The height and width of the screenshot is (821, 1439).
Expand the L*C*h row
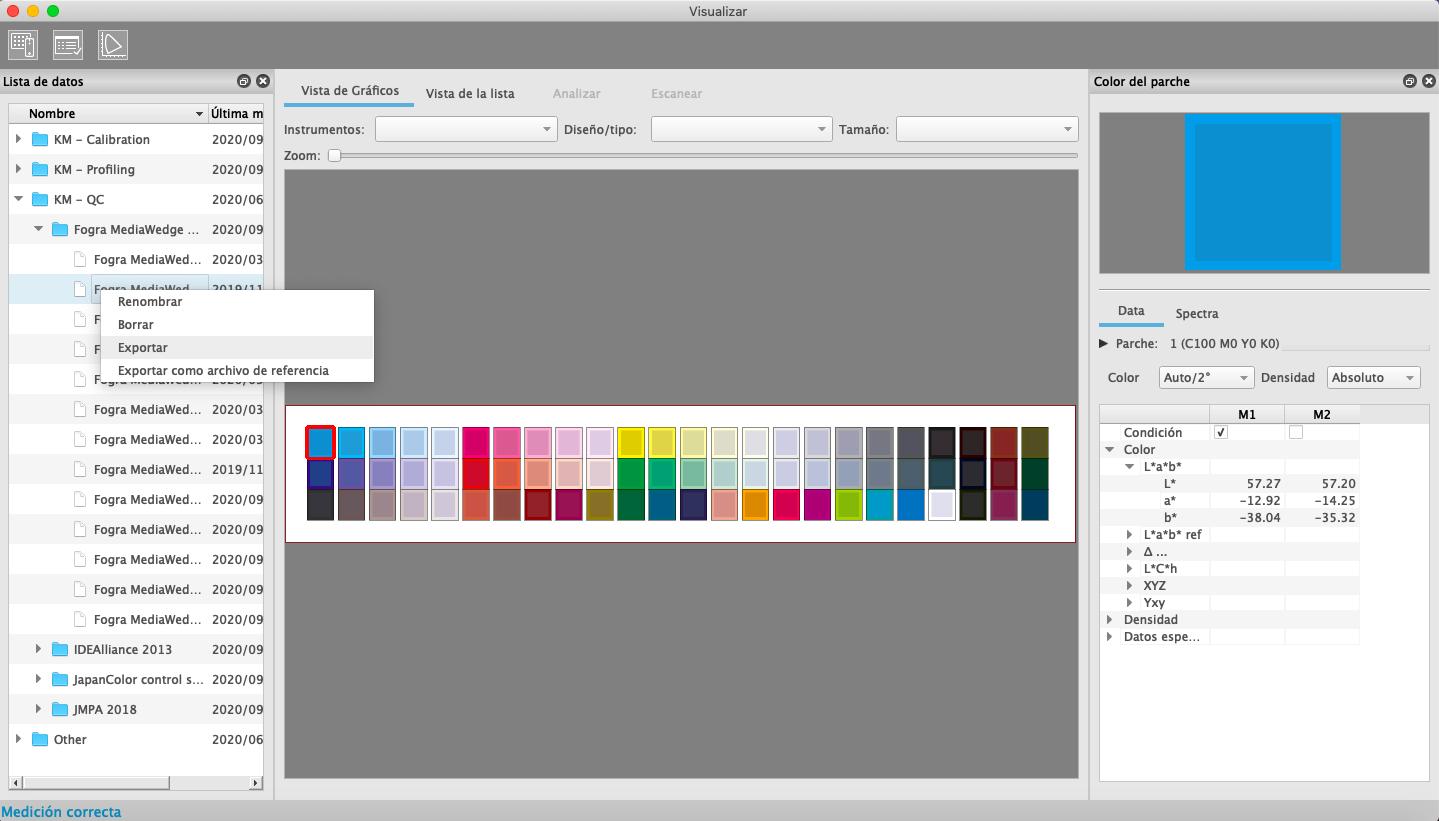coord(1130,568)
